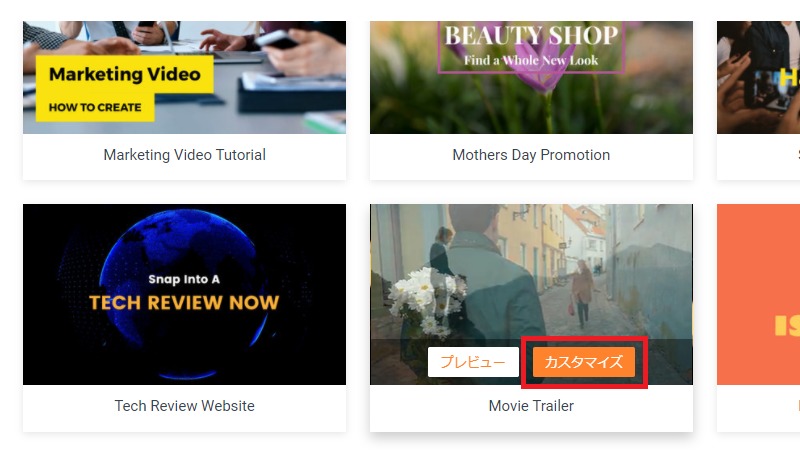The width and height of the screenshot is (800, 450).
Task: Click the Movie Trailer title text
Action: point(531,406)
